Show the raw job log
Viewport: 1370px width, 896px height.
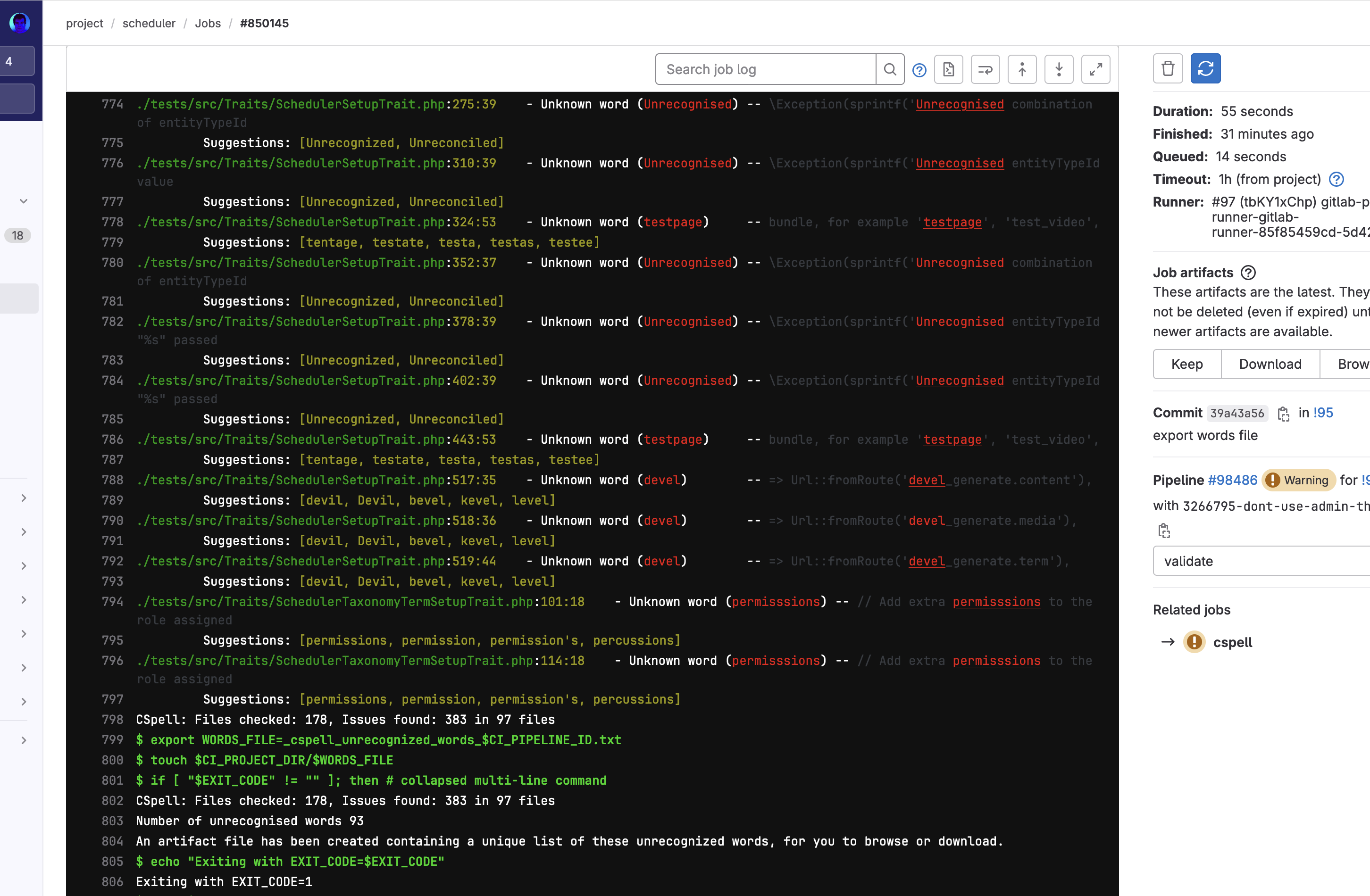pyautogui.click(x=948, y=69)
